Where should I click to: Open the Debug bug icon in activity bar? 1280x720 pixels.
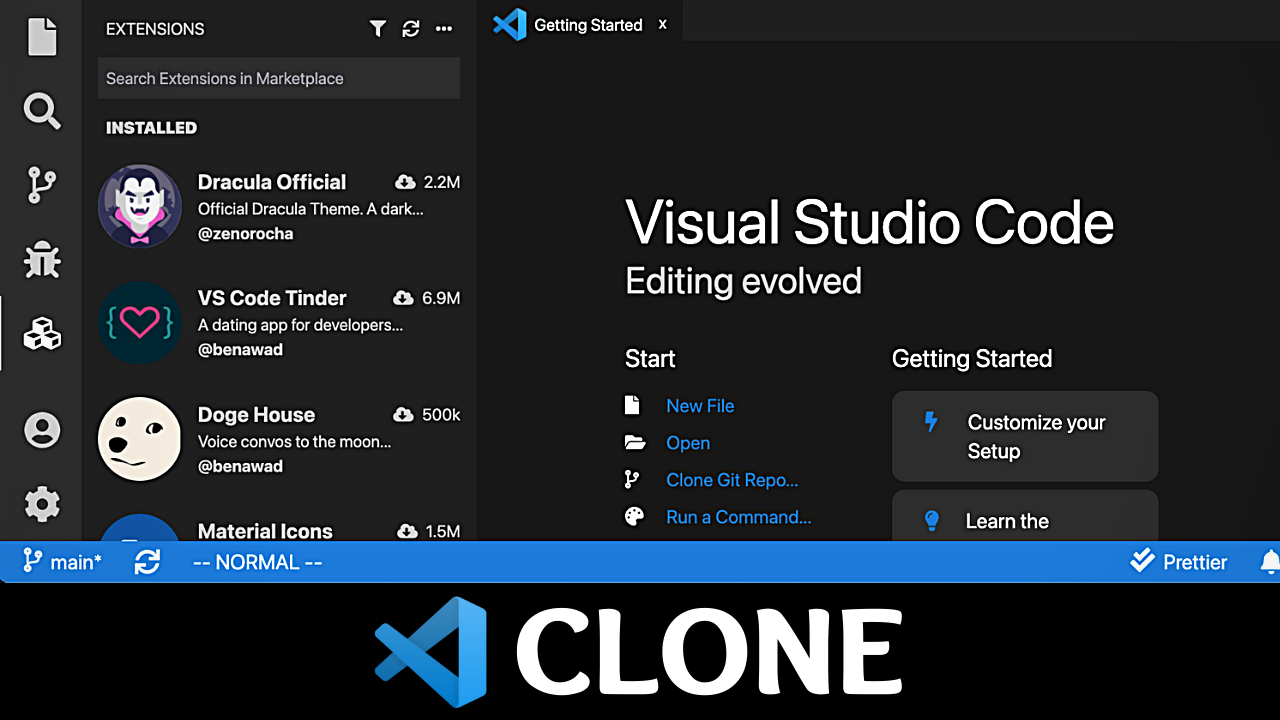coord(42,260)
